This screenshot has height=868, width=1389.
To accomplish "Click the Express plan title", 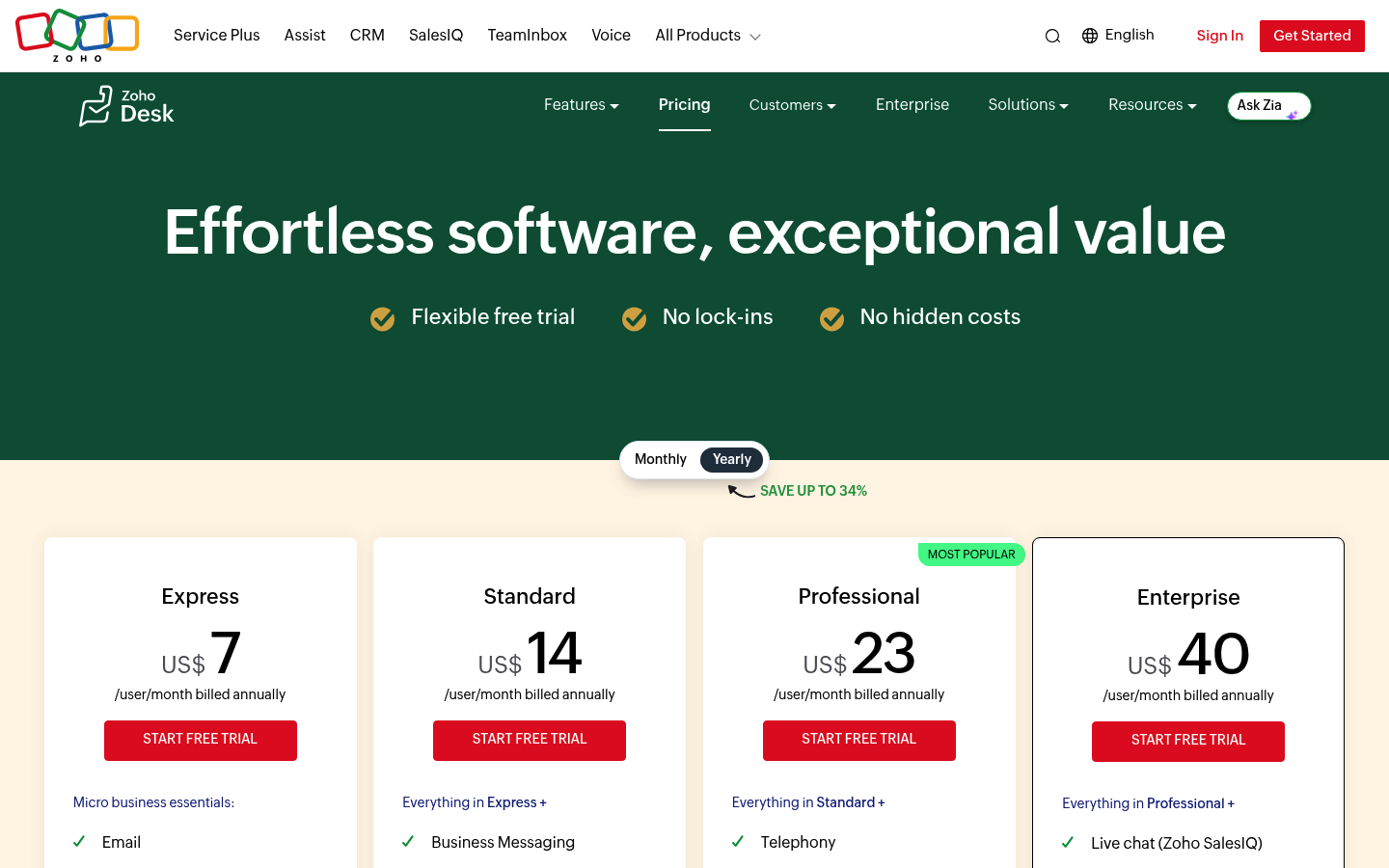I will [201, 596].
